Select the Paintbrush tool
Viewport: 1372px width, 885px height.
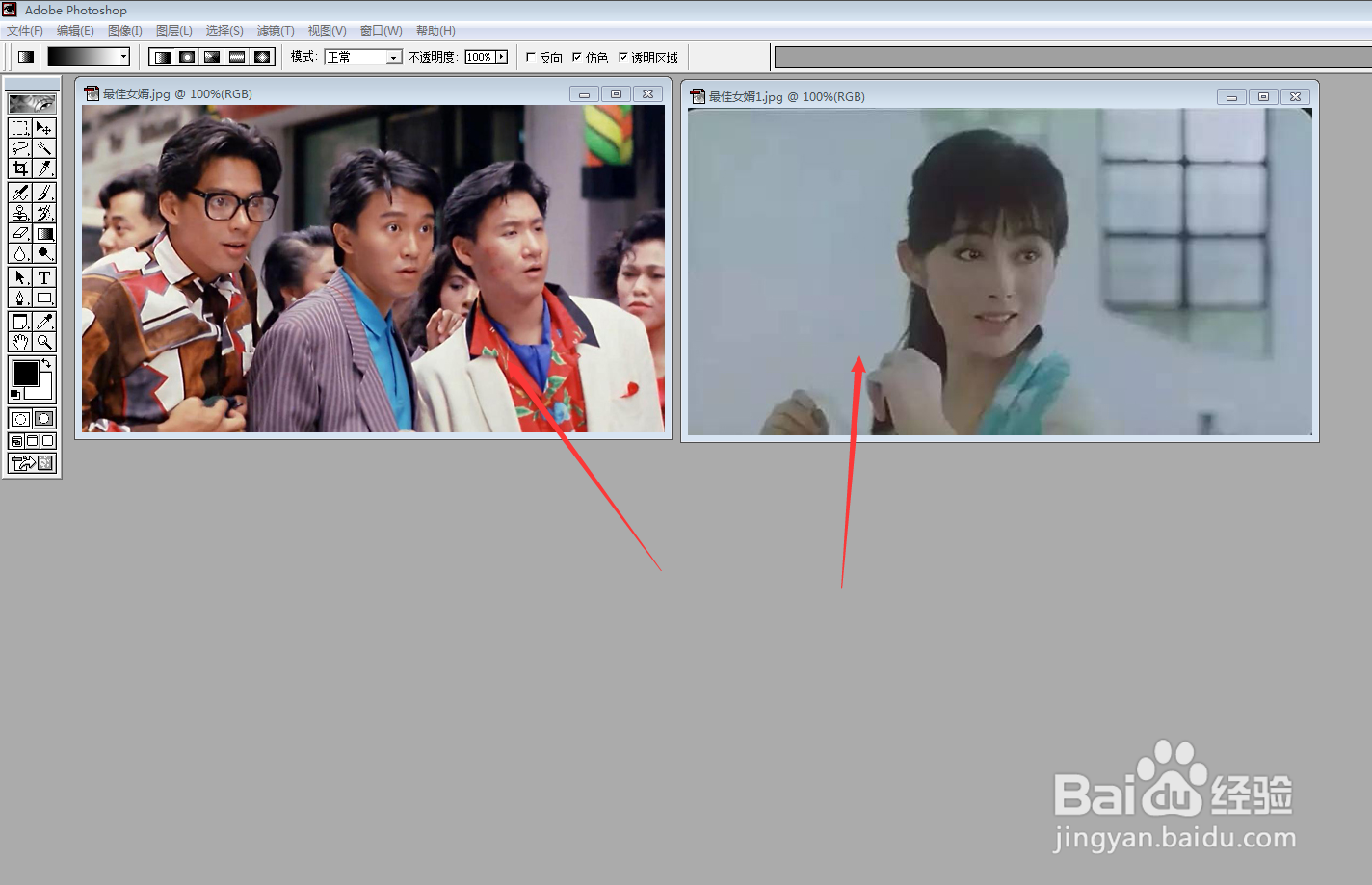[44, 193]
